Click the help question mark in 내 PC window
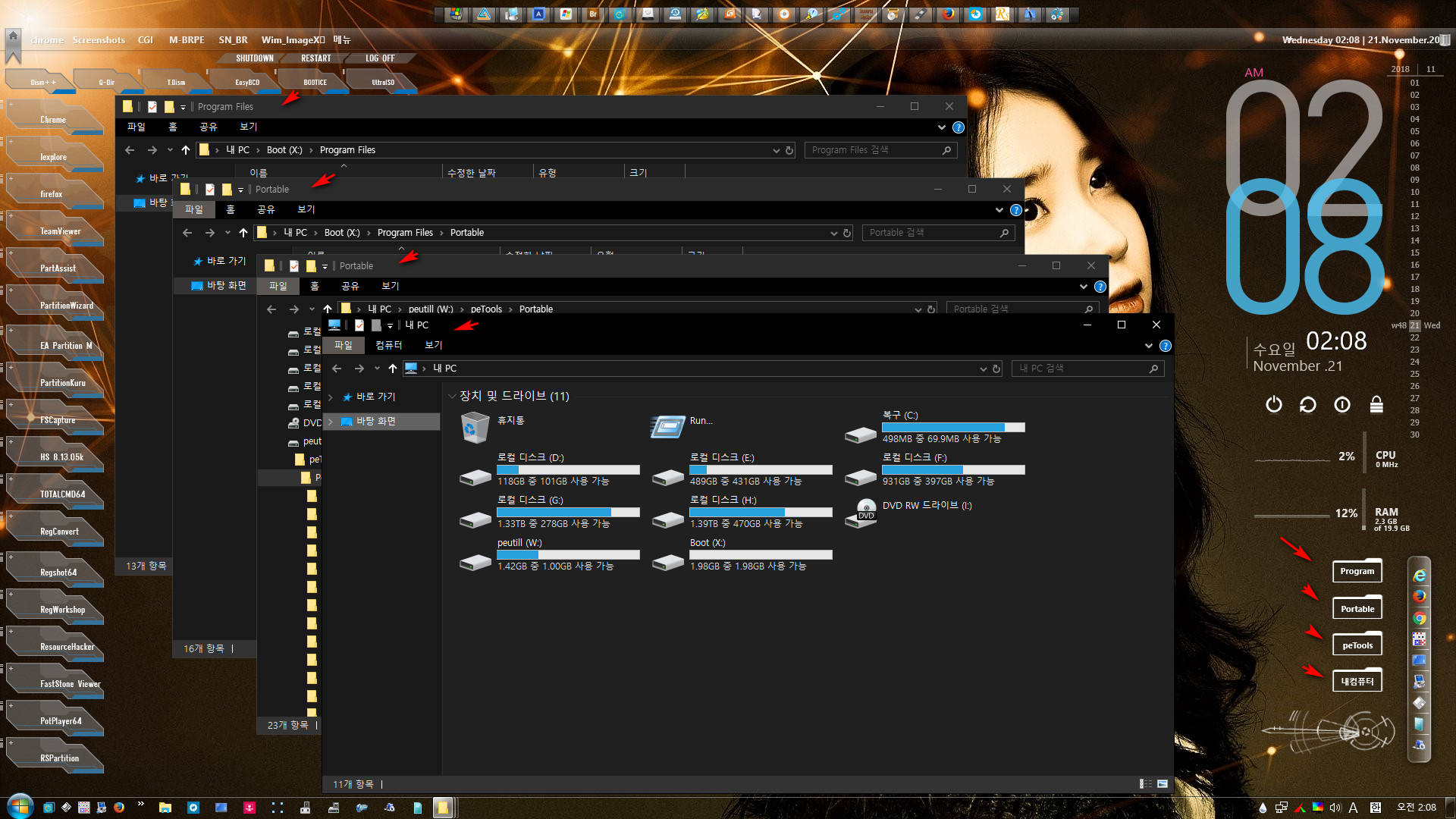This screenshot has height=819, width=1456. pos(1166,346)
